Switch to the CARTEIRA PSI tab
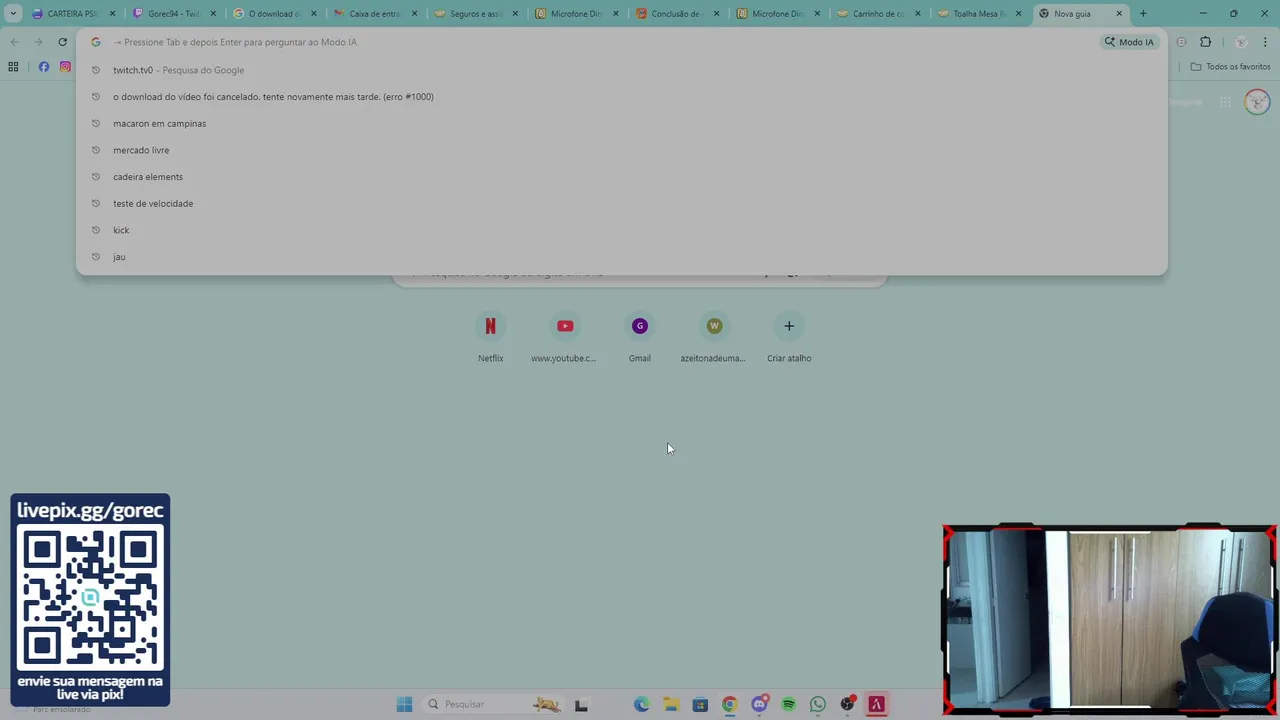Screen dimensions: 1280x720 coord(73,14)
